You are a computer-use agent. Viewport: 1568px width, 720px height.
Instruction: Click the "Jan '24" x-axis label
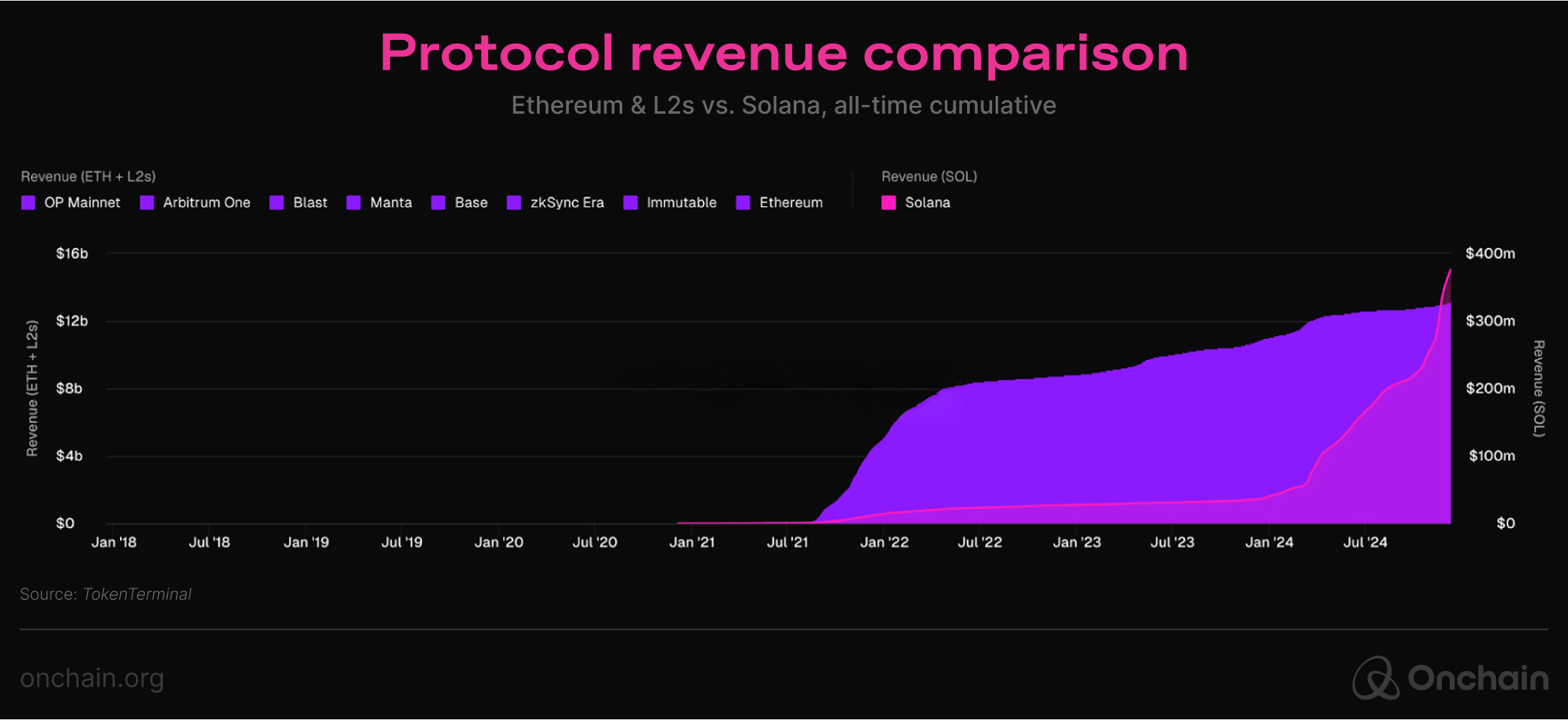coord(1269,542)
